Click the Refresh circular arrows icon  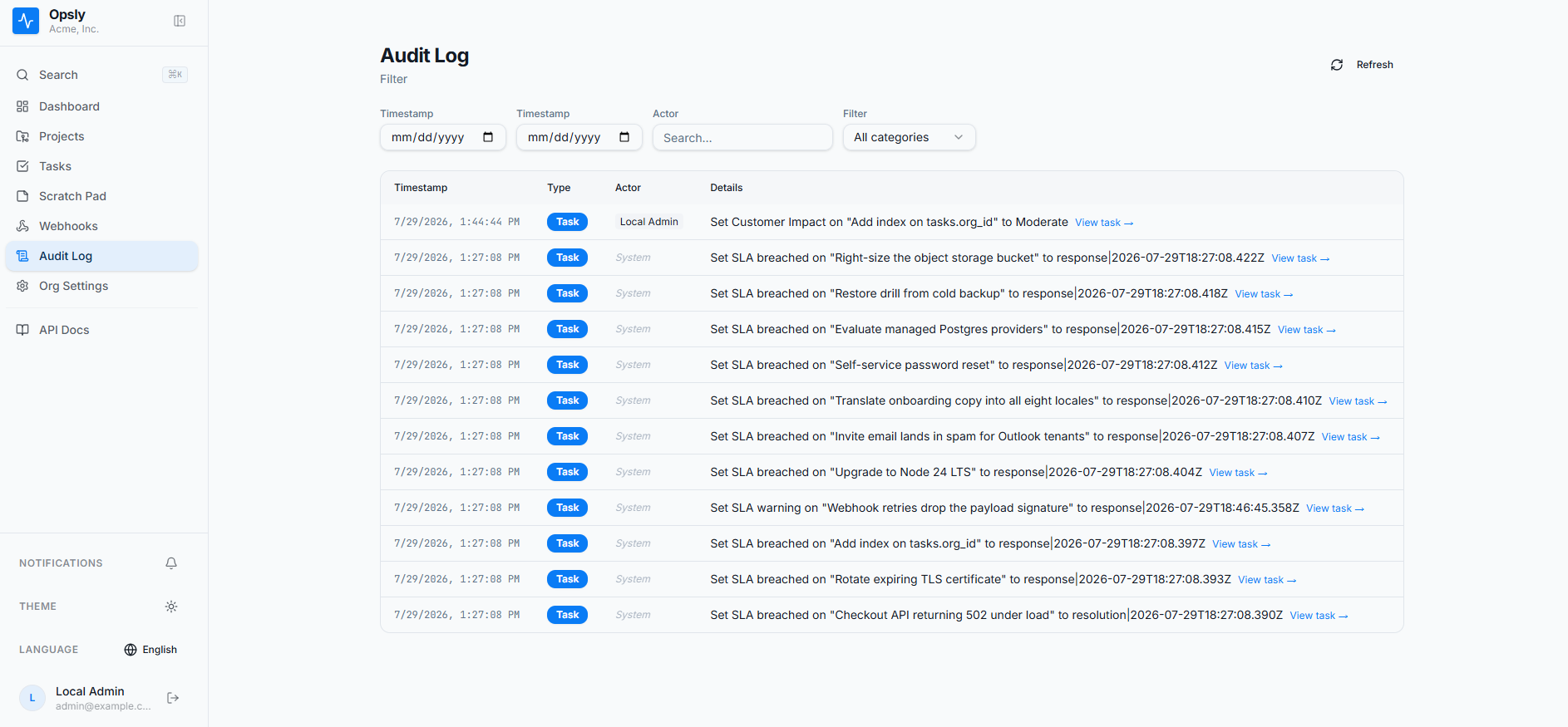point(1337,65)
